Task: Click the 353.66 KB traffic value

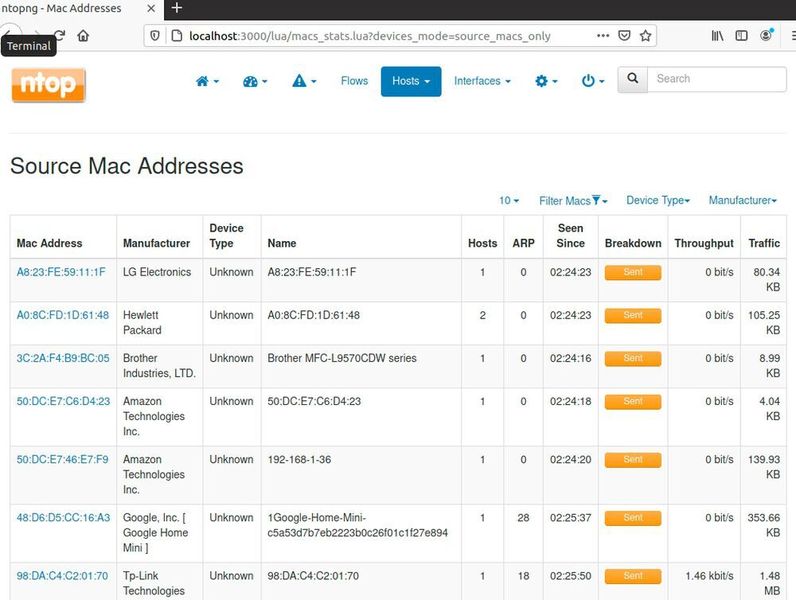Action: click(x=764, y=525)
